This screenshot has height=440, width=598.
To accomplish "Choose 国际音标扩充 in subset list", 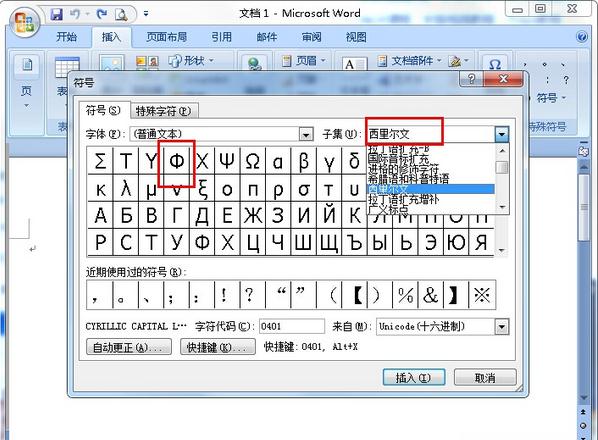I will [x=431, y=159].
